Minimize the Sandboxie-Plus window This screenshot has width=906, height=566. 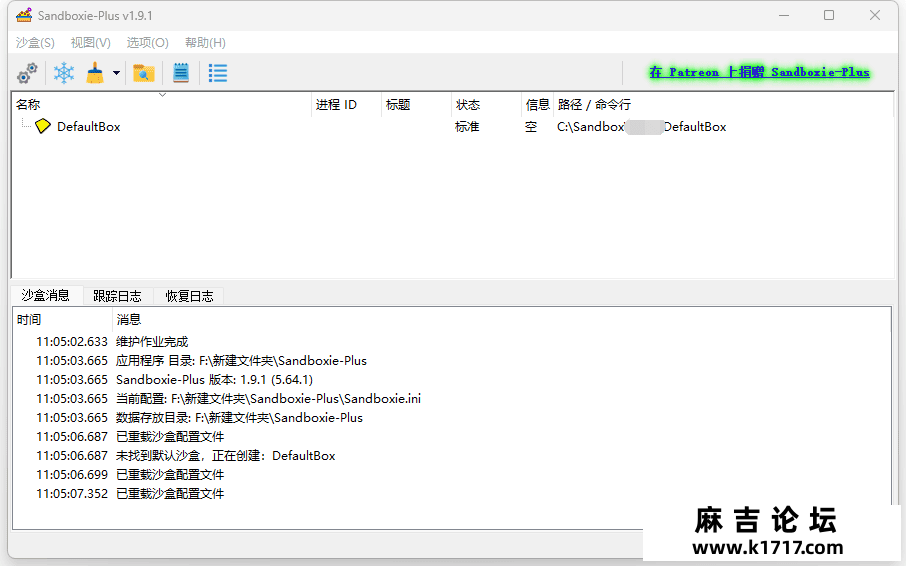(x=784, y=15)
